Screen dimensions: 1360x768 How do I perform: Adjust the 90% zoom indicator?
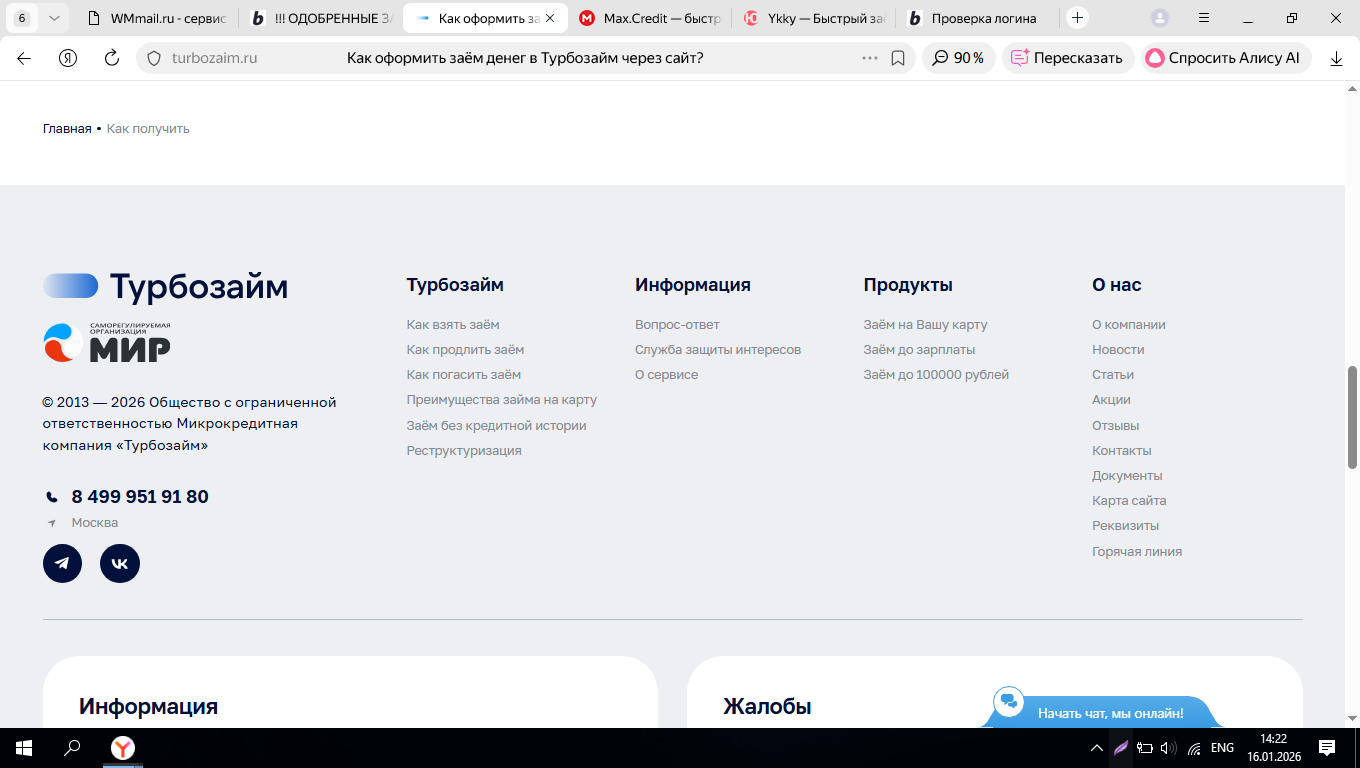click(x=958, y=58)
